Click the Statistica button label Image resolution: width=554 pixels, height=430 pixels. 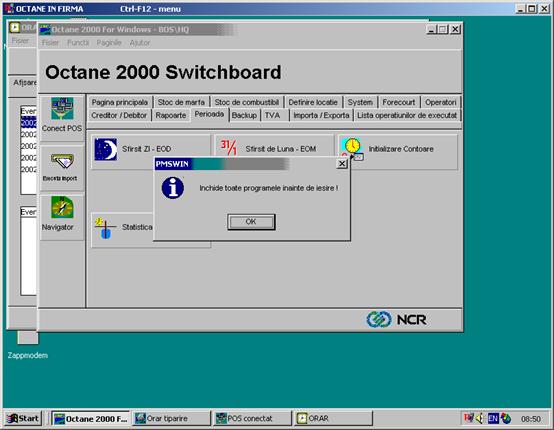137,227
